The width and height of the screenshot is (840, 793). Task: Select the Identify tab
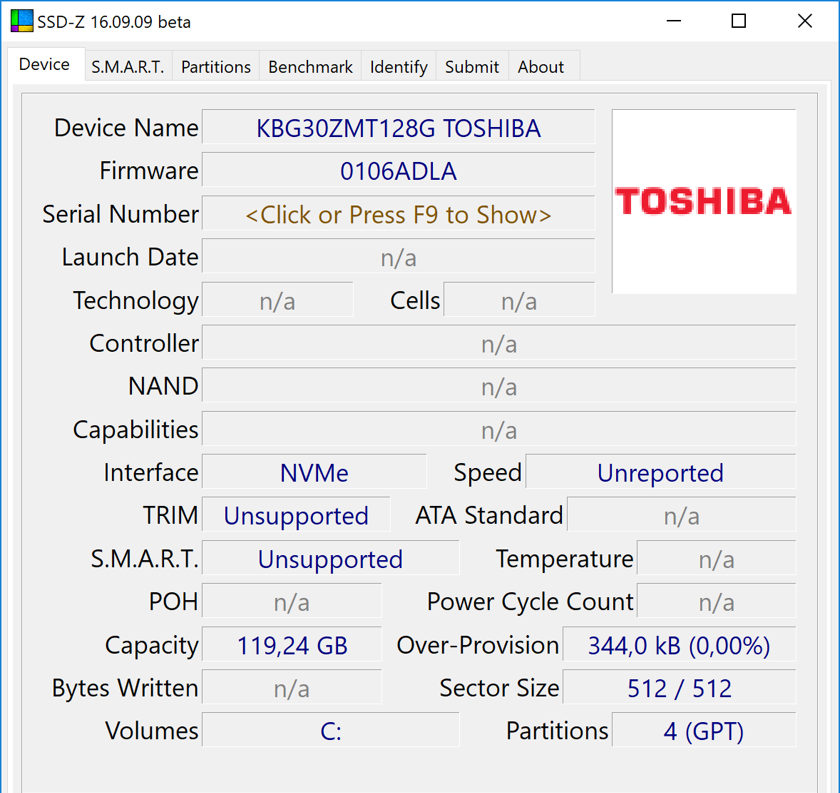tap(399, 67)
